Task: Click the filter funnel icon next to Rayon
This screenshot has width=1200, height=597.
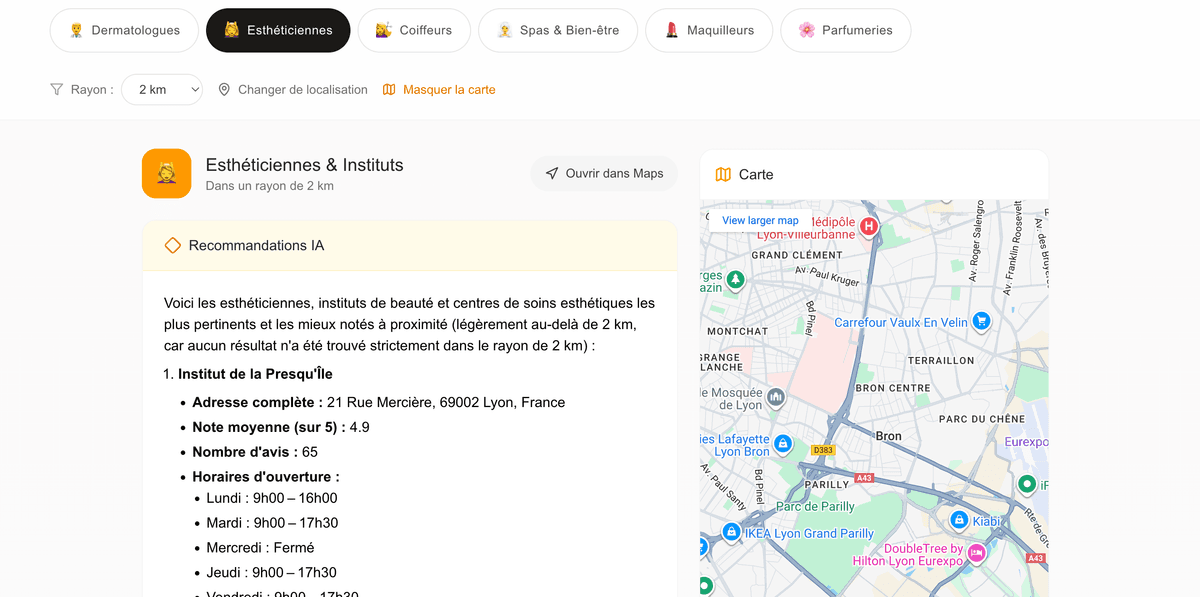Action: pyautogui.click(x=57, y=89)
